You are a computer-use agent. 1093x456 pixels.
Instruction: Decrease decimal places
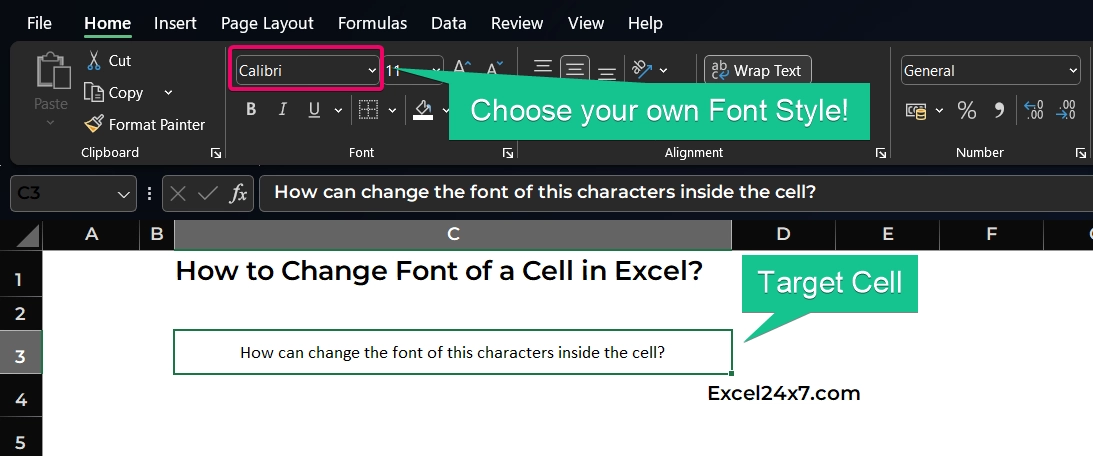1067,110
